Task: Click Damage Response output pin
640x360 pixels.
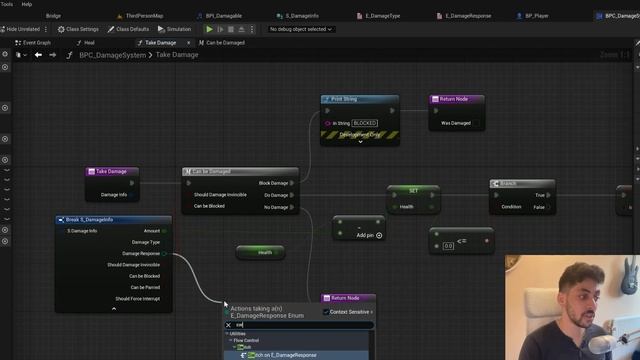Action: pos(164,253)
